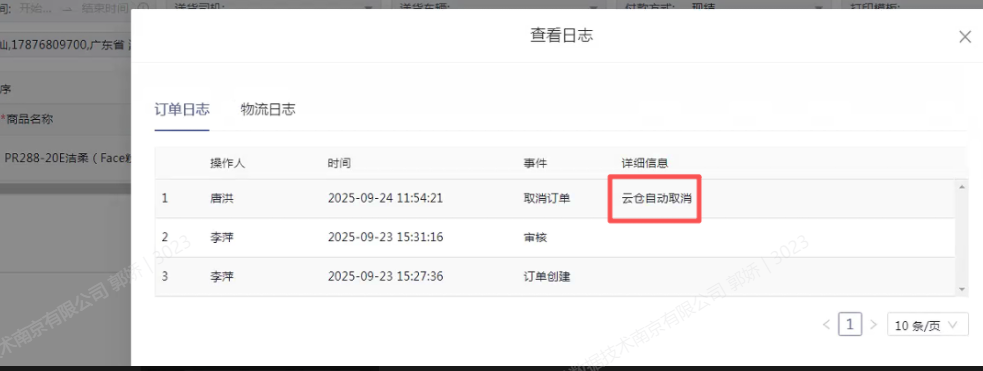Select the 审核 log row
Viewport: 983px width, 371px height.
(x=555, y=238)
